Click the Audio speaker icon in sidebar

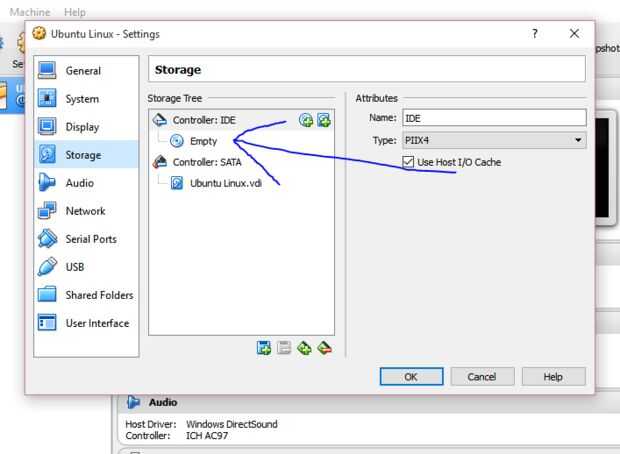coord(47,183)
